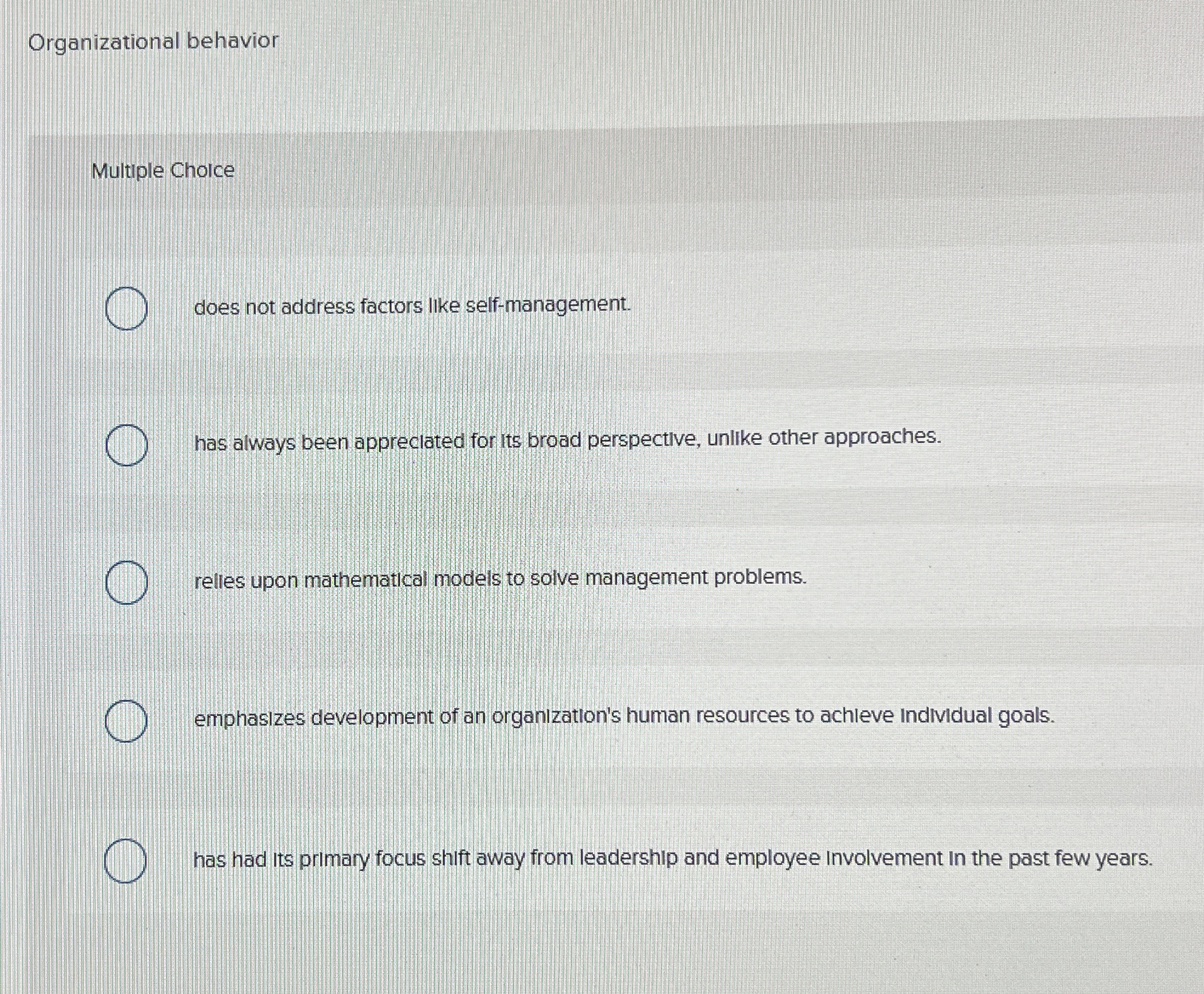This screenshot has height=994, width=1204.
Task: Click the mathematical models answer text
Action: [x=500, y=579]
